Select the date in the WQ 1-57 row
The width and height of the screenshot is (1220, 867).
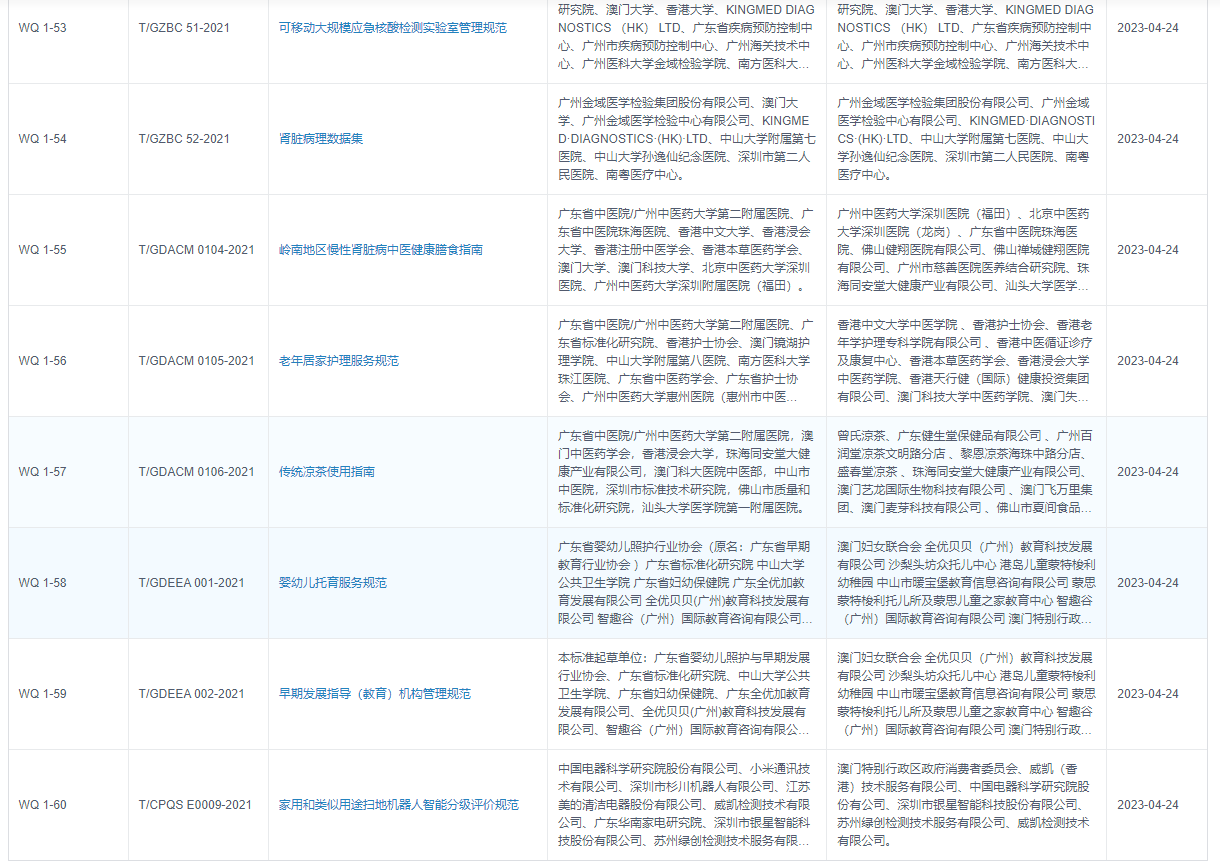tap(1147, 472)
